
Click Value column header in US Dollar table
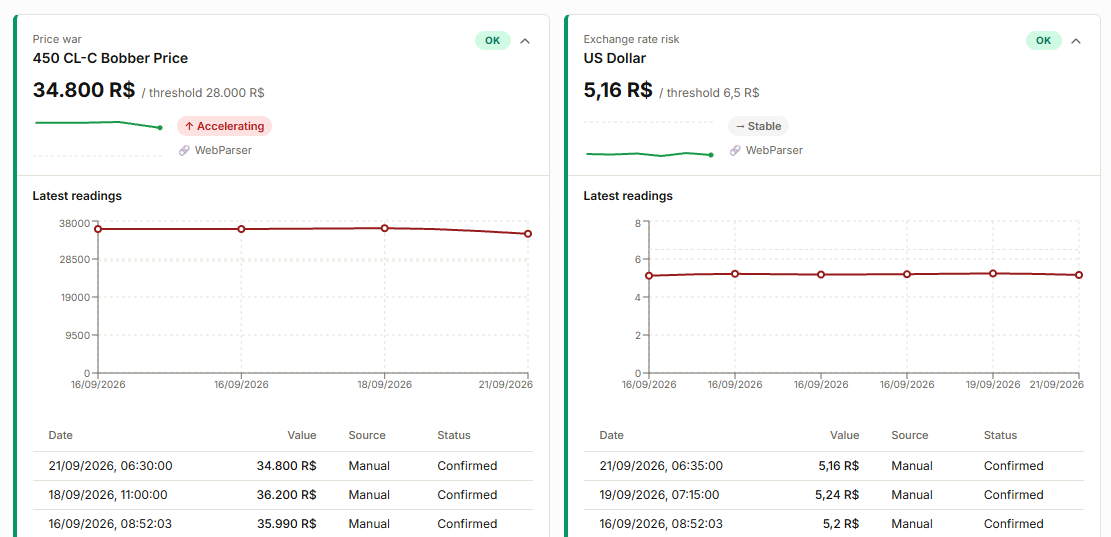point(845,435)
